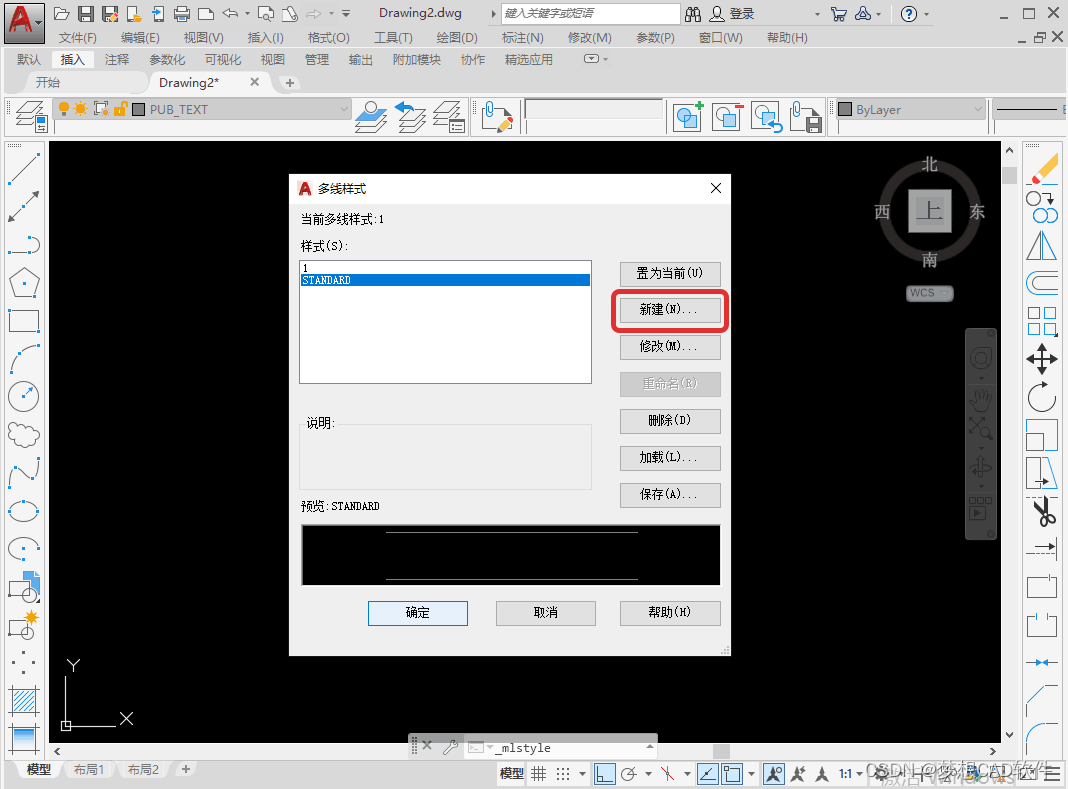Viewport: 1068px width, 789px height.
Task: Toggle polar tracking in status bar
Action: (629, 773)
